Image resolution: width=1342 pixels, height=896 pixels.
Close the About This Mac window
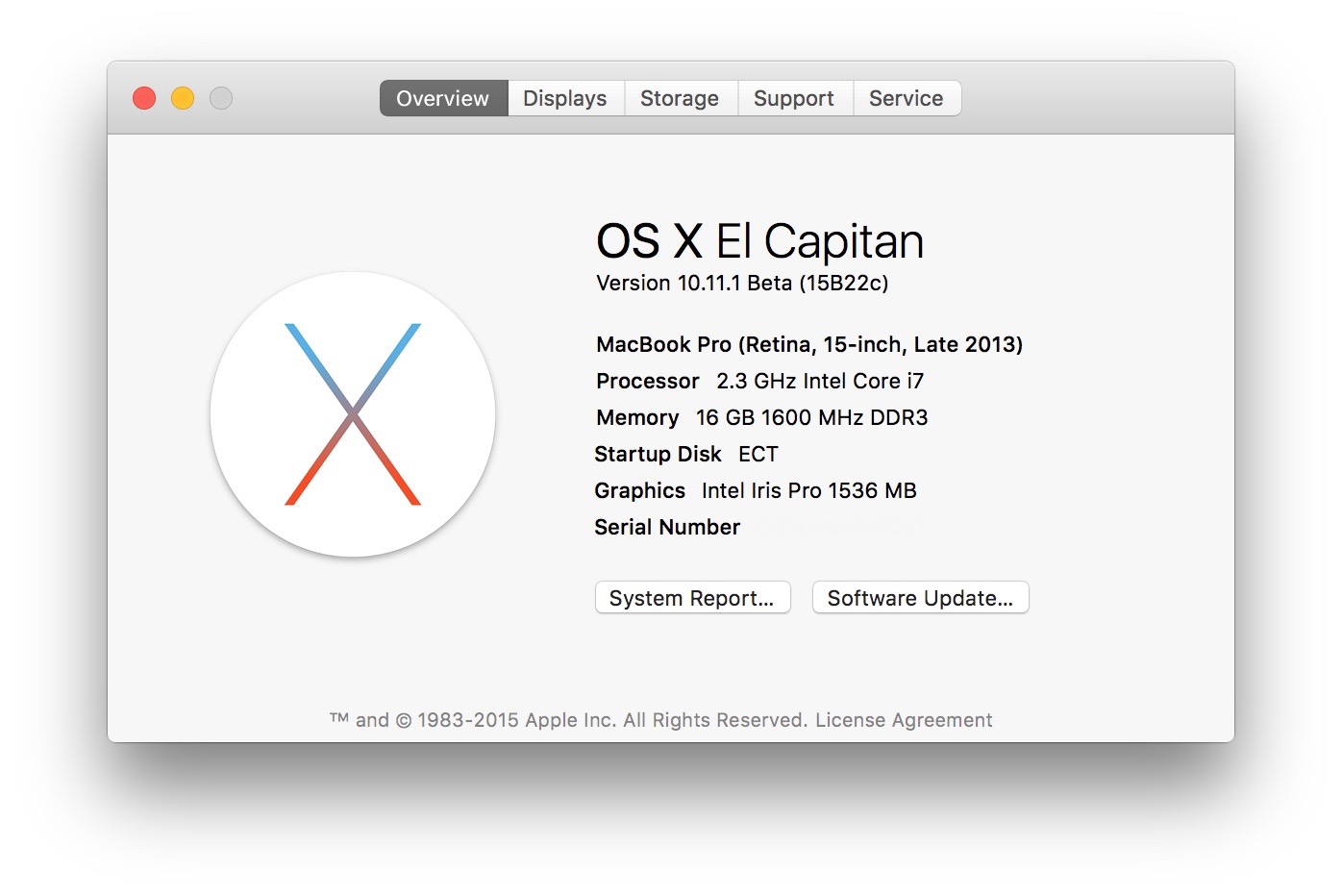[x=144, y=98]
